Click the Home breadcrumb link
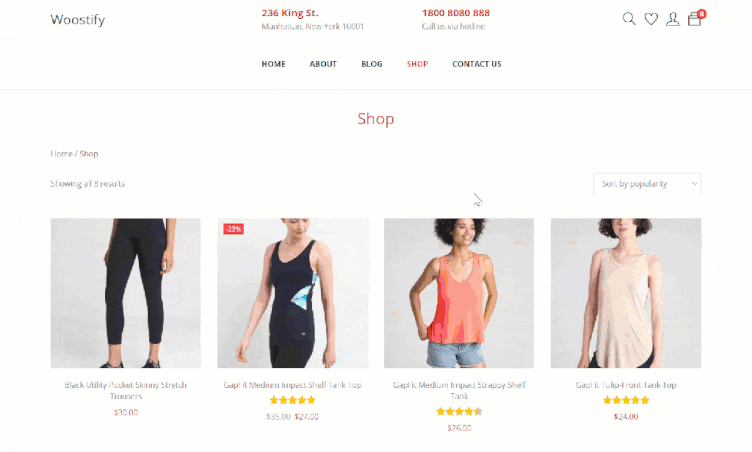The width and height of the screenshot is (752, 452). [61, 154]
